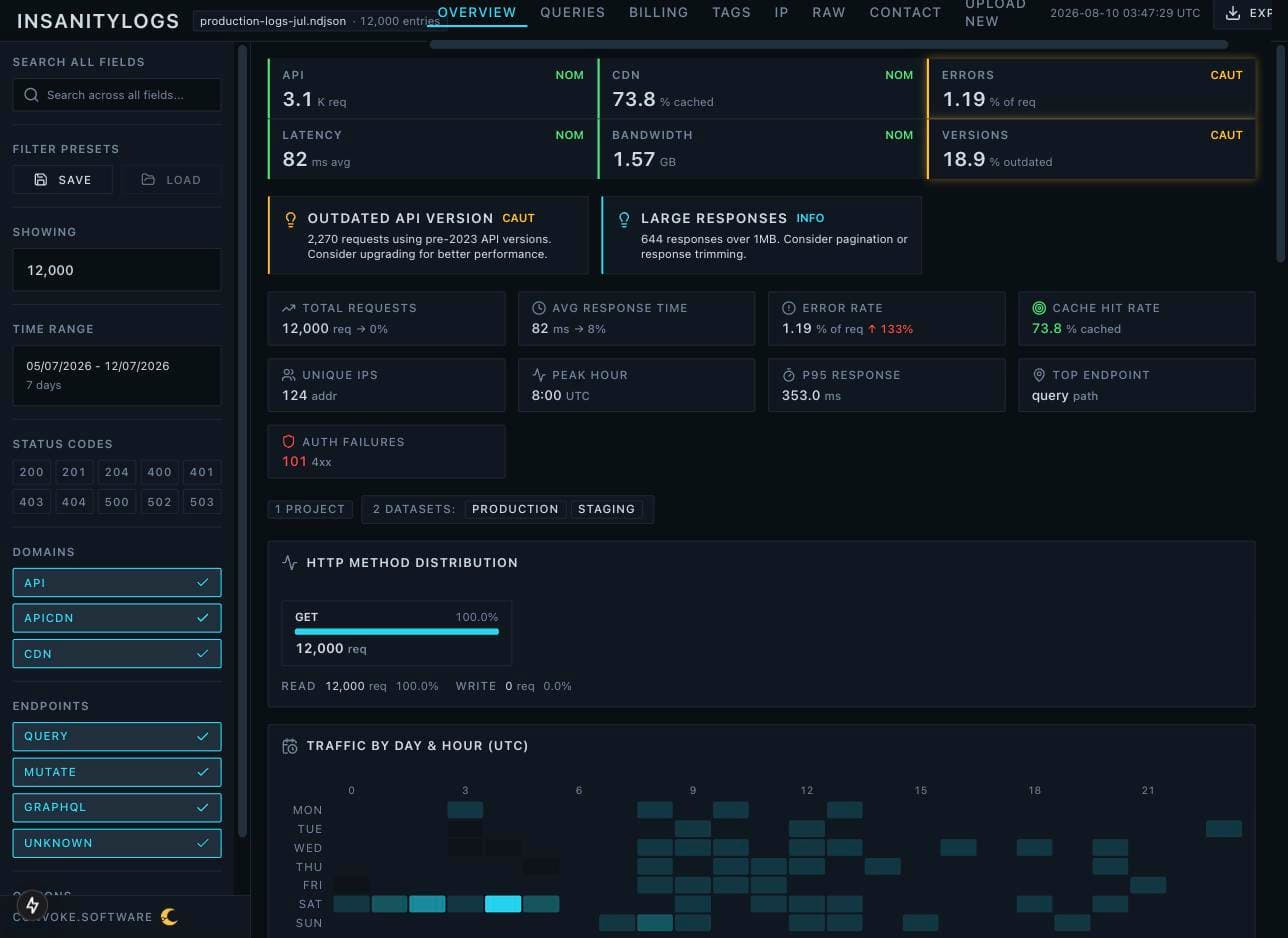This screenshot has height=938, width=1288.
Task: Open the ERRORS caution status card
Action: click(1092, 88)
